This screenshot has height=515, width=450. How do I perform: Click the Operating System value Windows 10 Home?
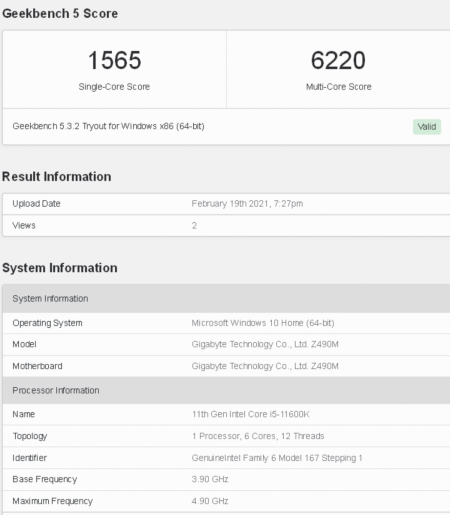(x=263, y=323)
